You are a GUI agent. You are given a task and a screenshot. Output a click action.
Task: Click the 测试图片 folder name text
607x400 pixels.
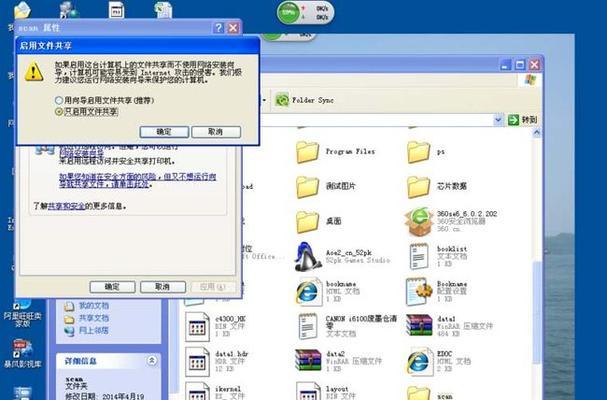(340, 186)
